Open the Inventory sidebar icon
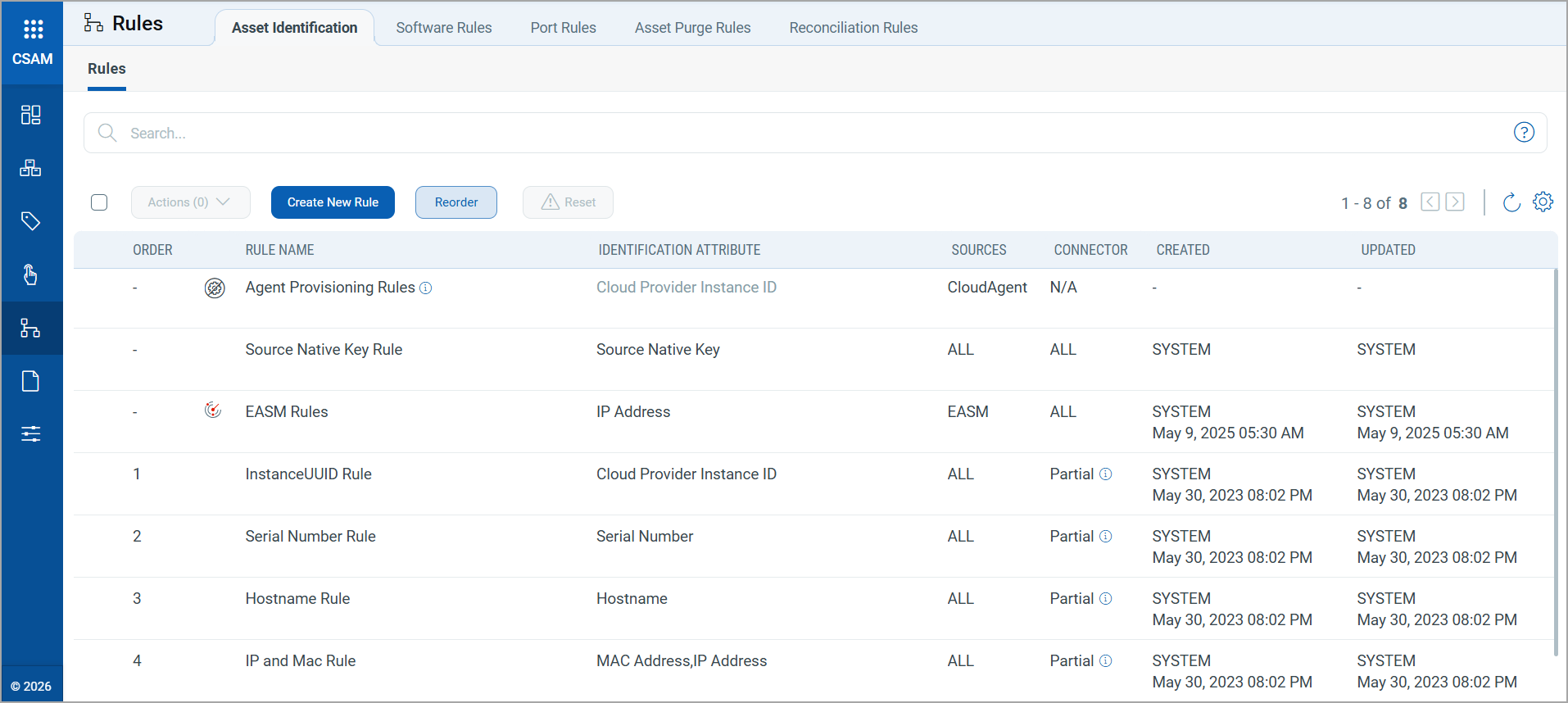Viewport: 1568px width, 703px height. pyautogui.click(x=31, y=168)
